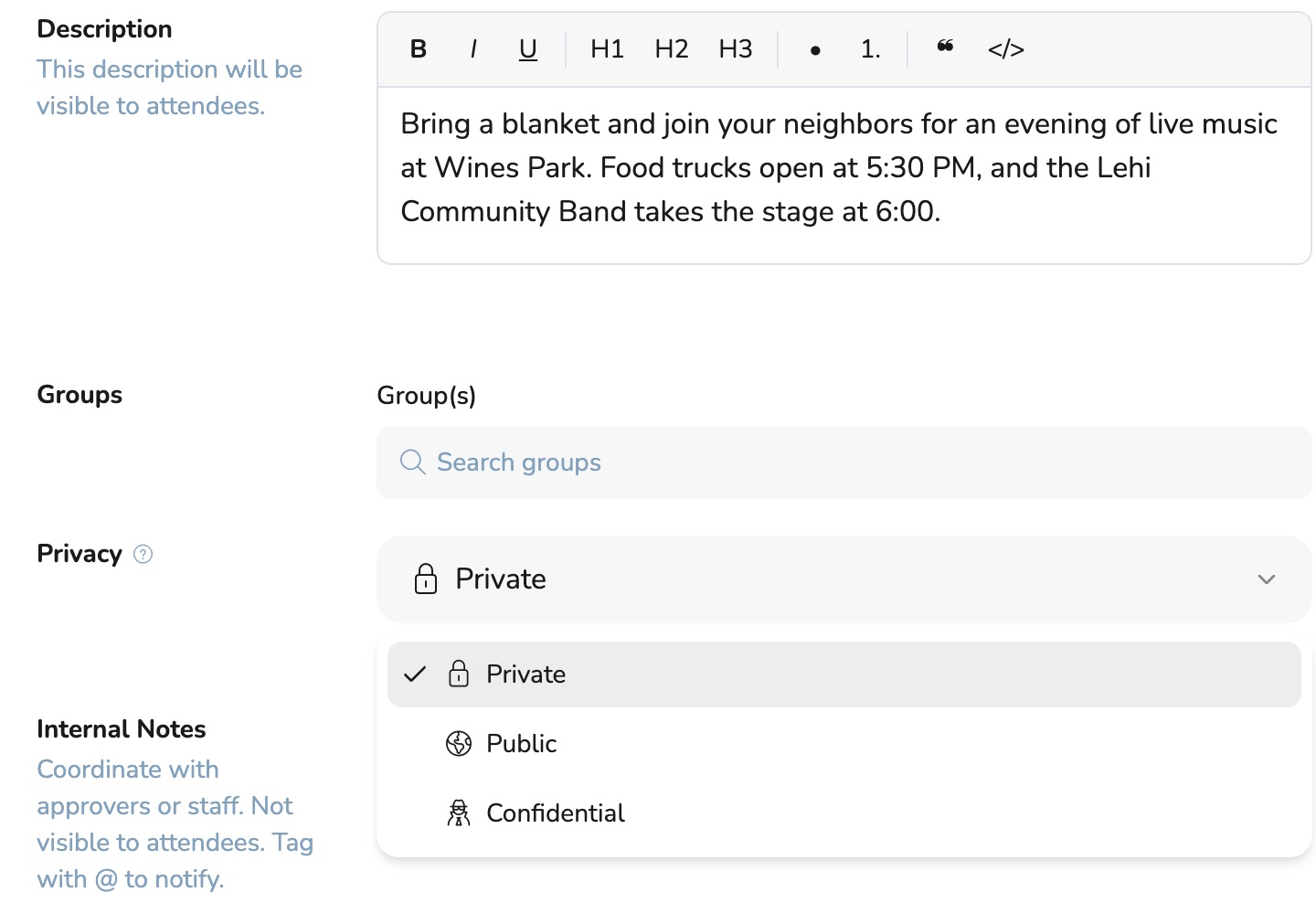Click the Privacy dropdown chevron arrow

pos(1267,579)
